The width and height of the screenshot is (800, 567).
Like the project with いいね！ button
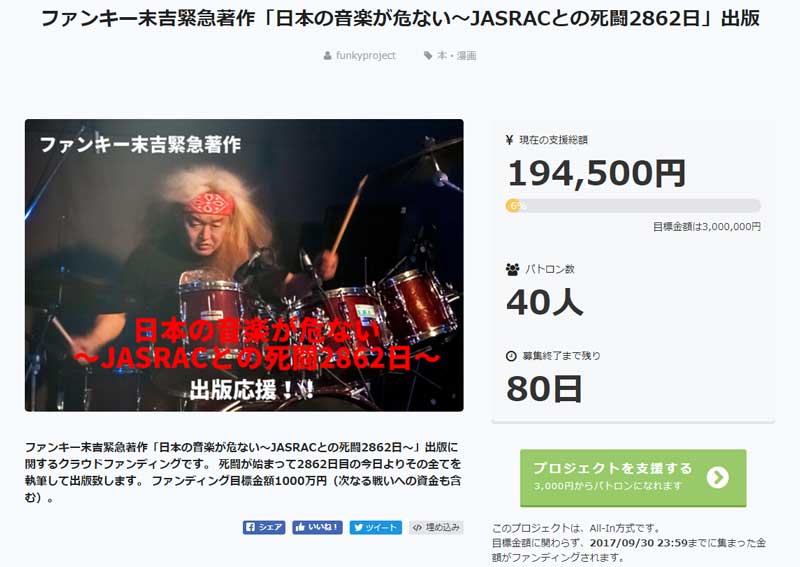[317, 527]
